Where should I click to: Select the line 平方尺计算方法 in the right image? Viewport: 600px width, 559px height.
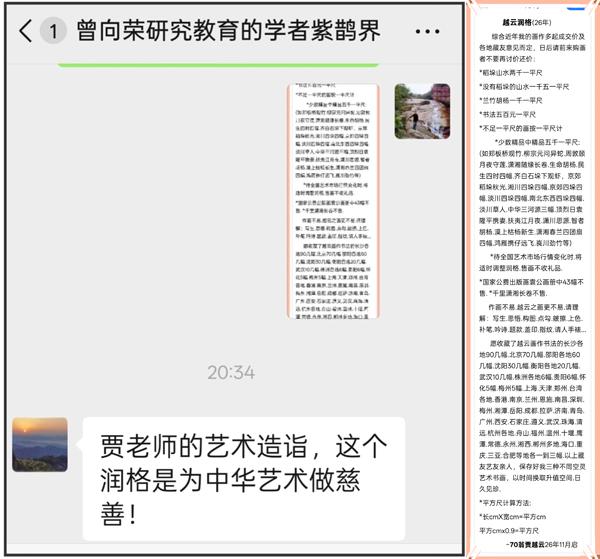pyautogui.click(x=505, y=503)
